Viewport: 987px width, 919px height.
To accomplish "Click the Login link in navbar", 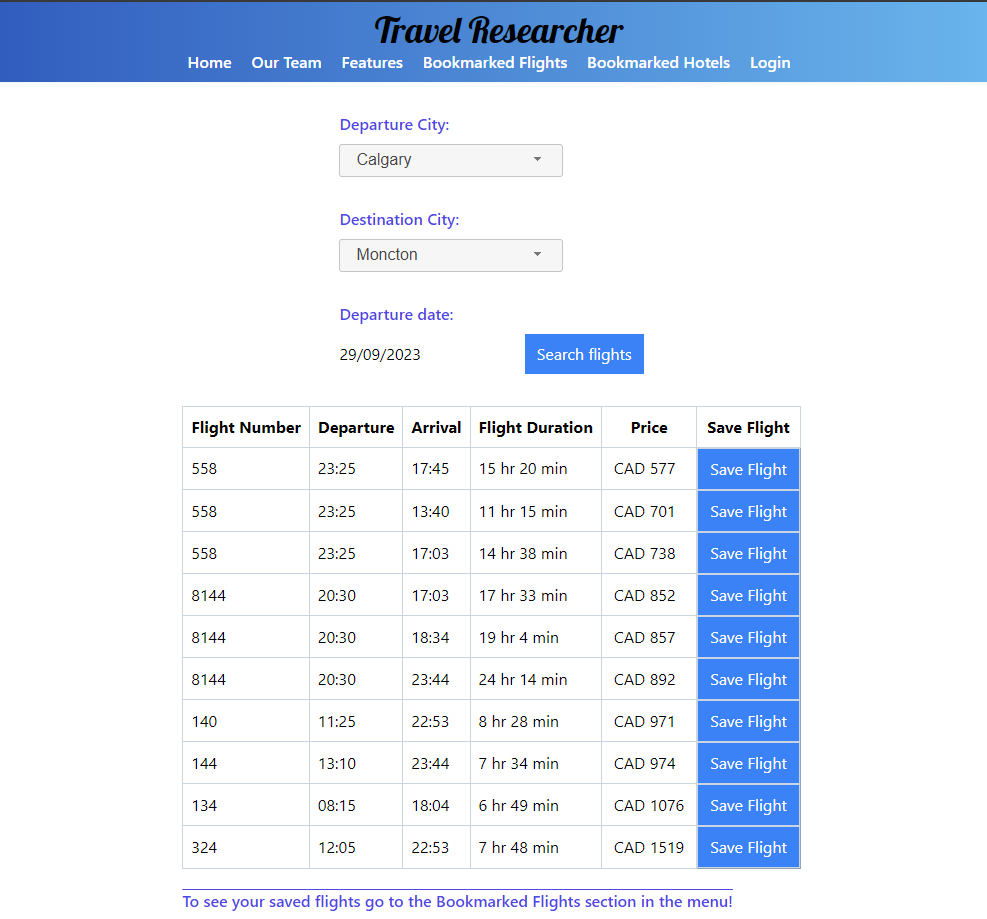I will [770, 63].
